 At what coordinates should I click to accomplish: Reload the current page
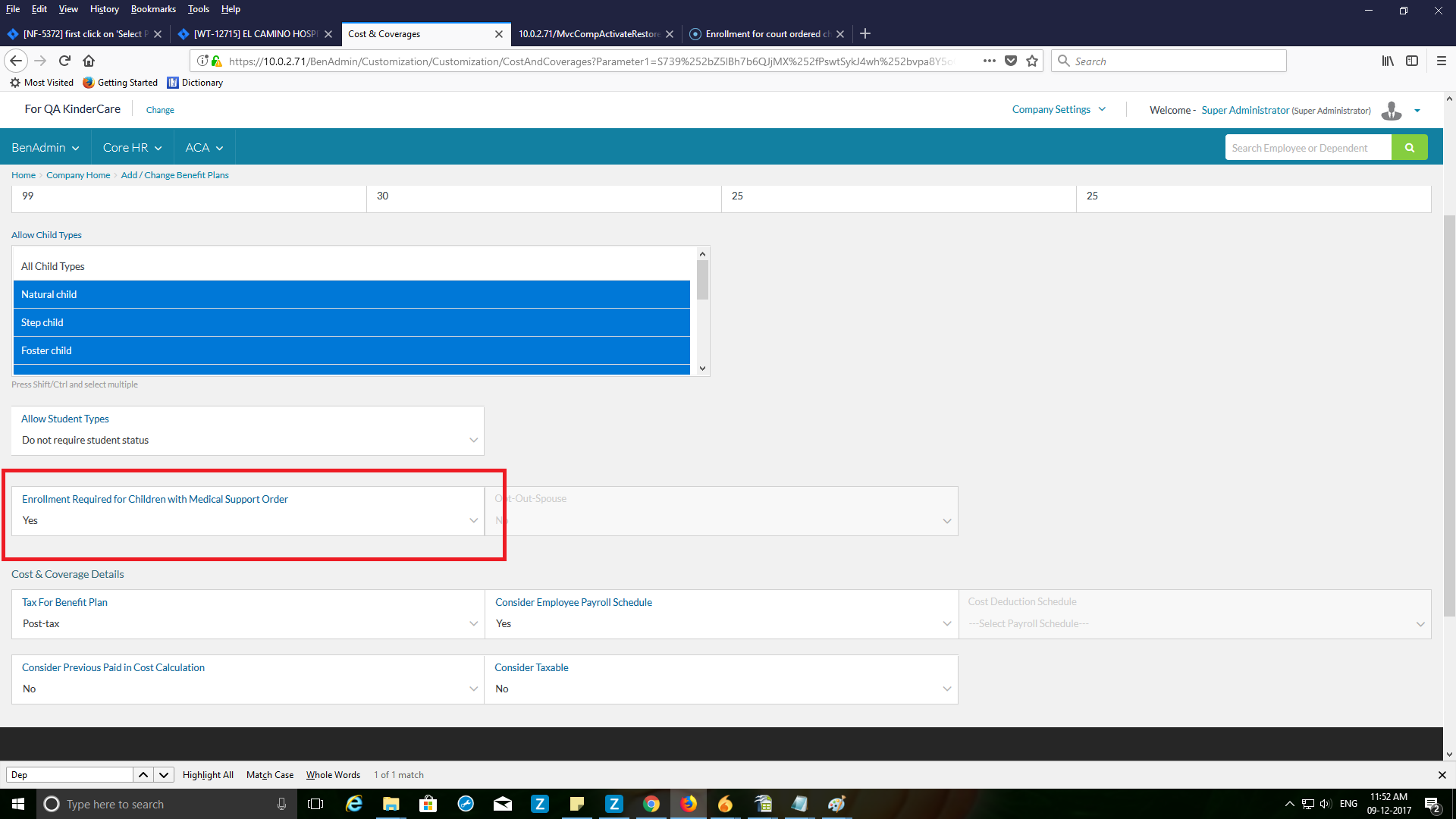(64, 61)
